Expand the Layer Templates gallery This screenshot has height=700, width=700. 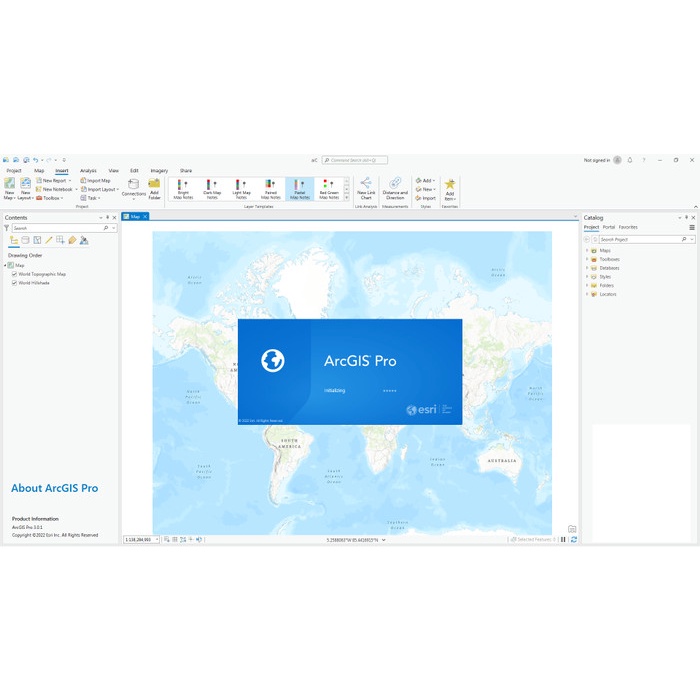tap(346, 198)
